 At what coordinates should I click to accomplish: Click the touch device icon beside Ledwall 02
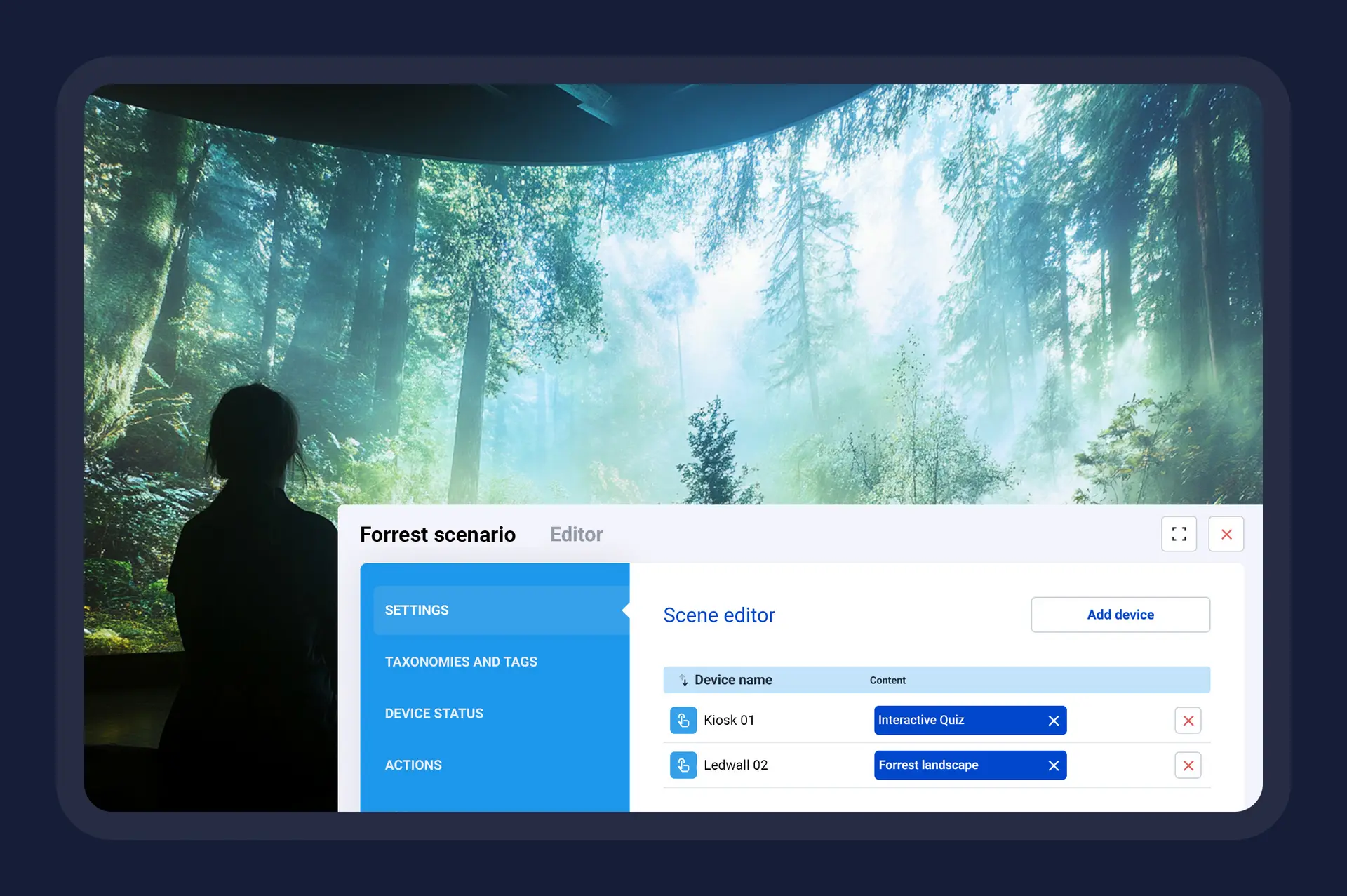click(x=683, y=765)
